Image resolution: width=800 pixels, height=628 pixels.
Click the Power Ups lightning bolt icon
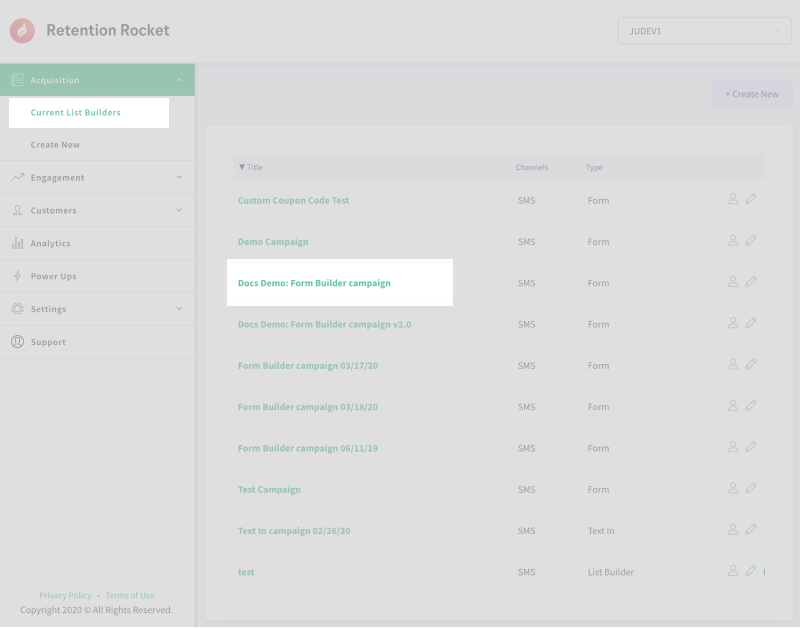pyautogui.click(x=16, y=276)
